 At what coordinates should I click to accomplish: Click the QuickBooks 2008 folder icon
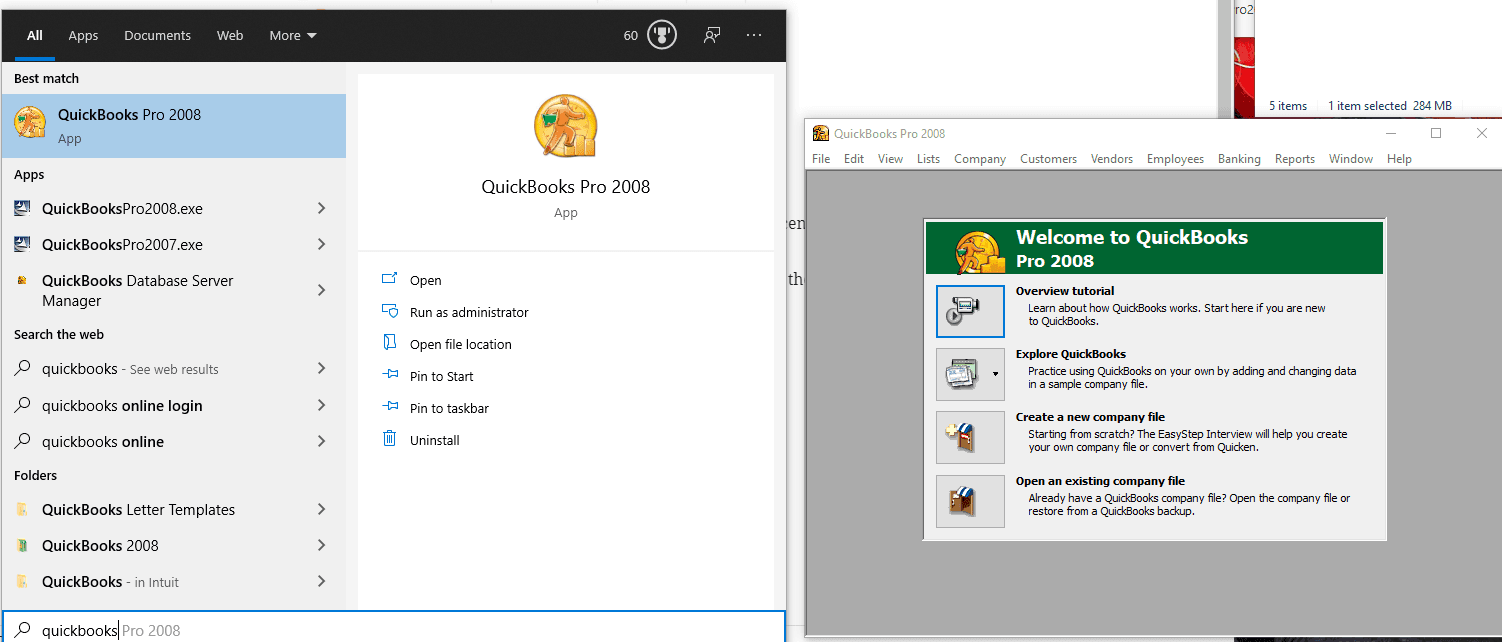23,546
